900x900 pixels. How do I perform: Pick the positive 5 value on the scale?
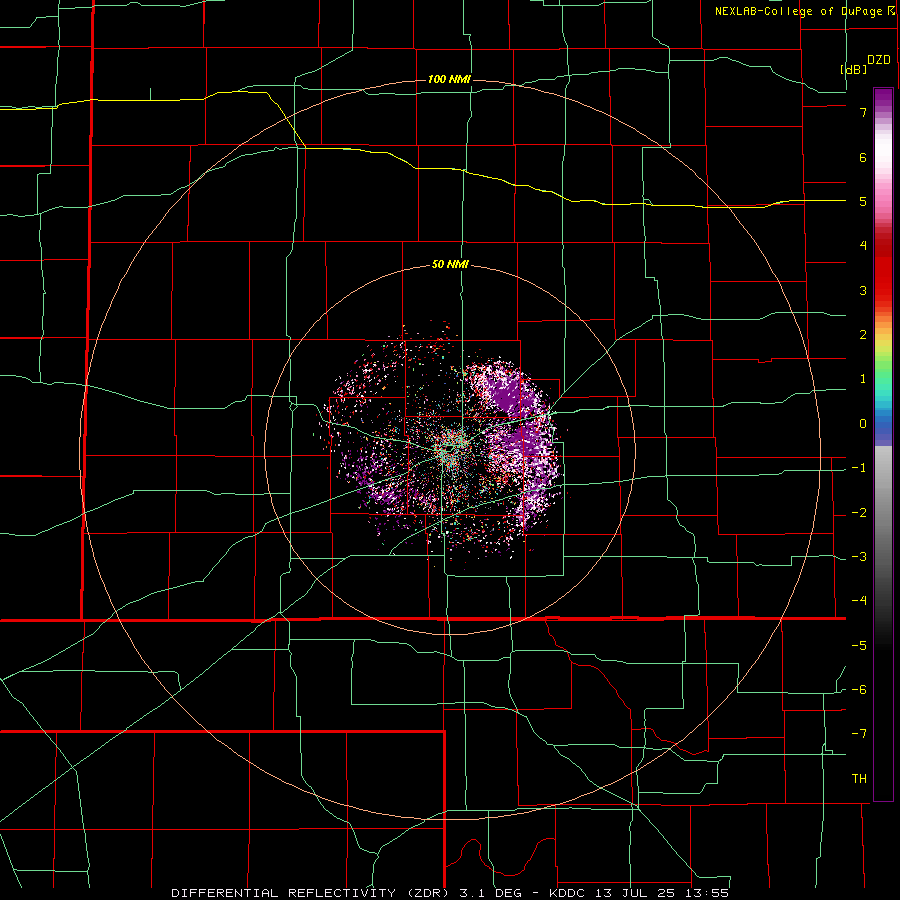(863, 201)
